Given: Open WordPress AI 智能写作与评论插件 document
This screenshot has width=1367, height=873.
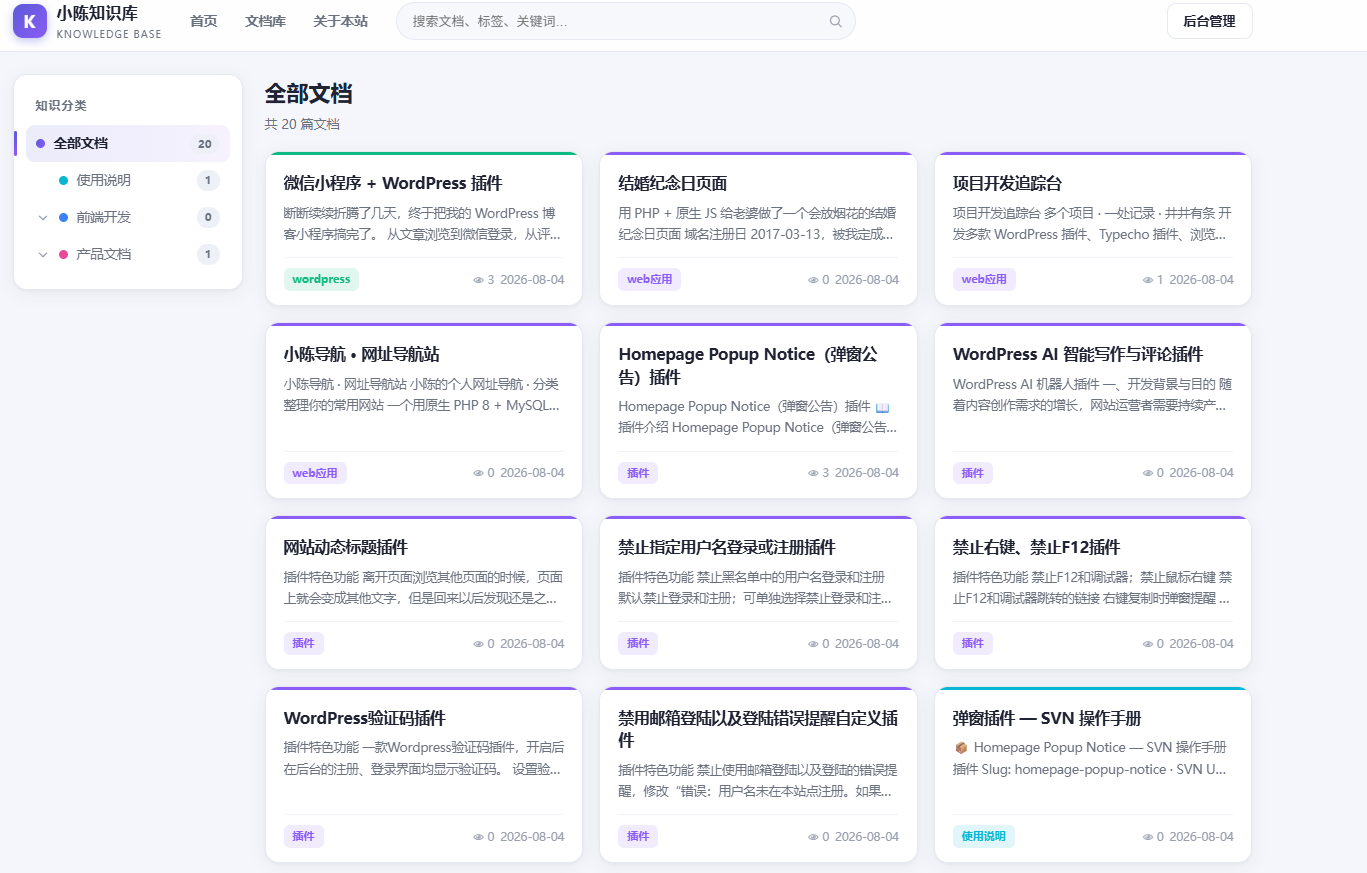Looking at the screenshot, I should pos(1078,354).
